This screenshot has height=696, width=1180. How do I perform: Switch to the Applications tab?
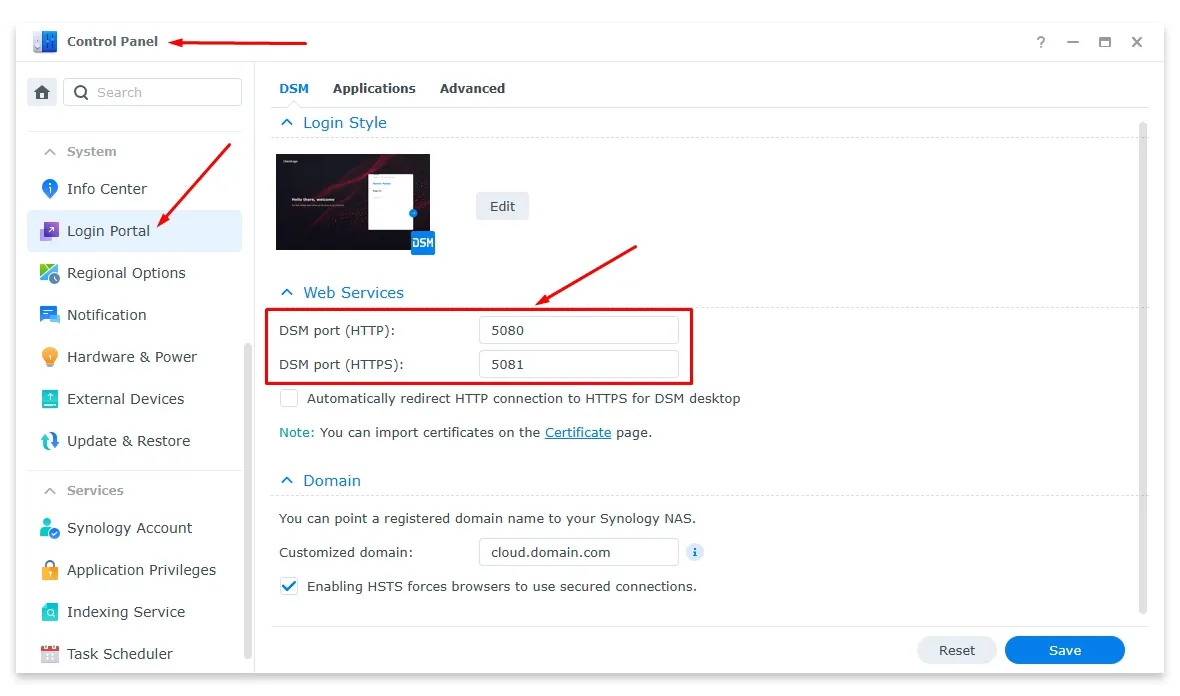coord(374,88)
